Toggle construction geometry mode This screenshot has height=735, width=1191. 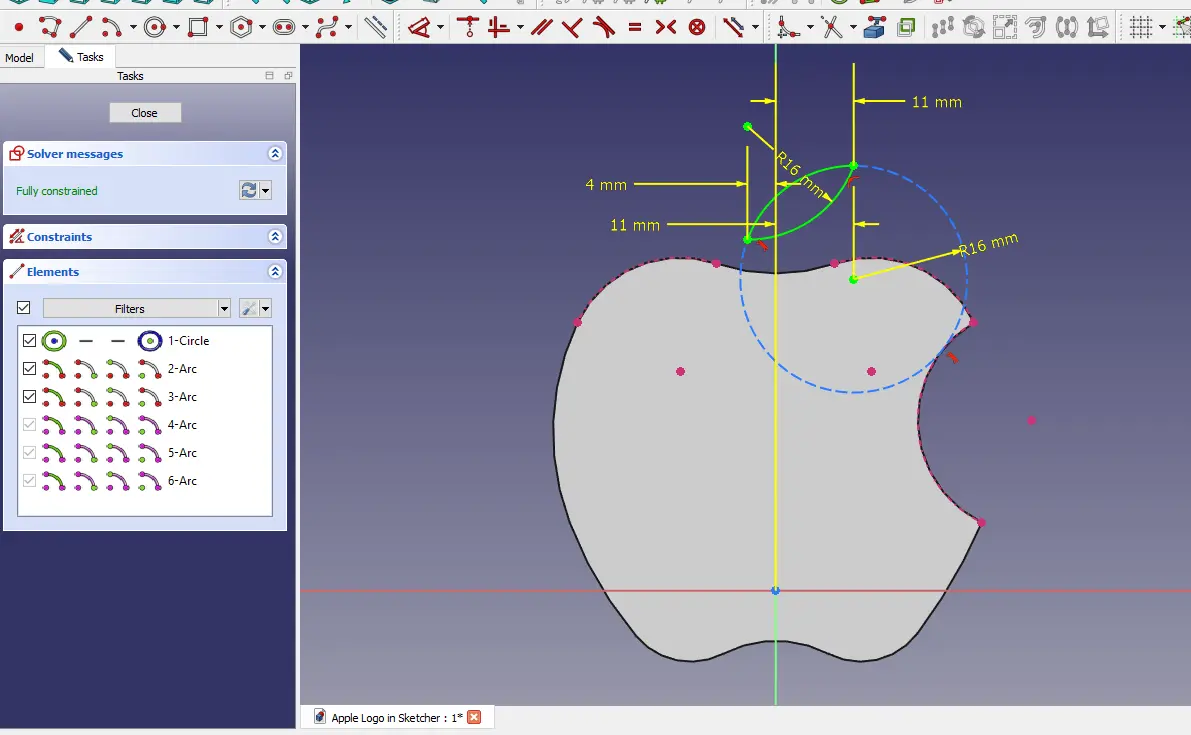coord(376,27)
